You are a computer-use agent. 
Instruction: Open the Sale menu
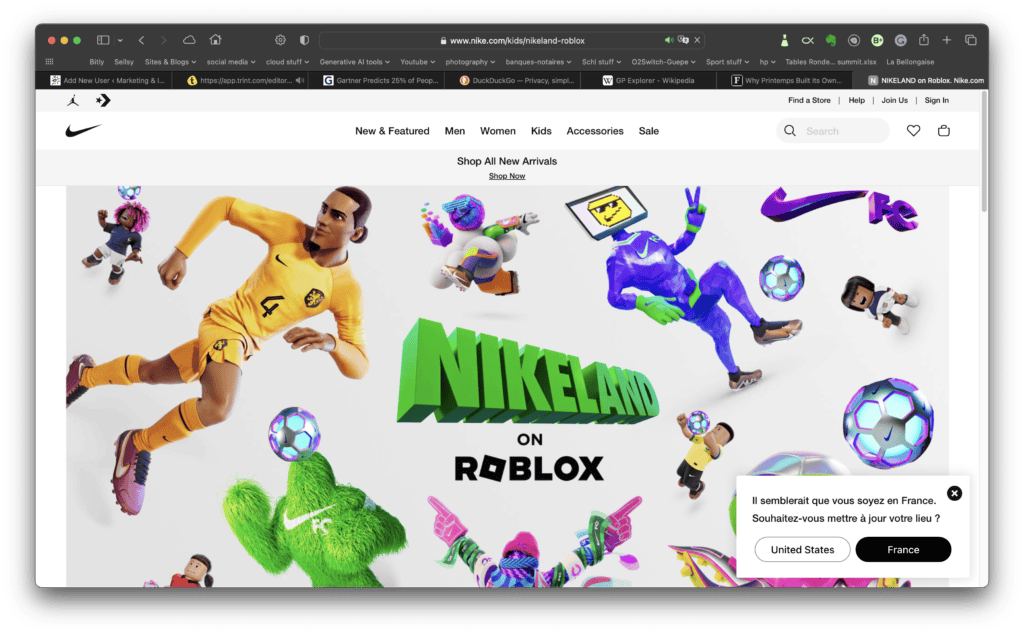point(648,131)
